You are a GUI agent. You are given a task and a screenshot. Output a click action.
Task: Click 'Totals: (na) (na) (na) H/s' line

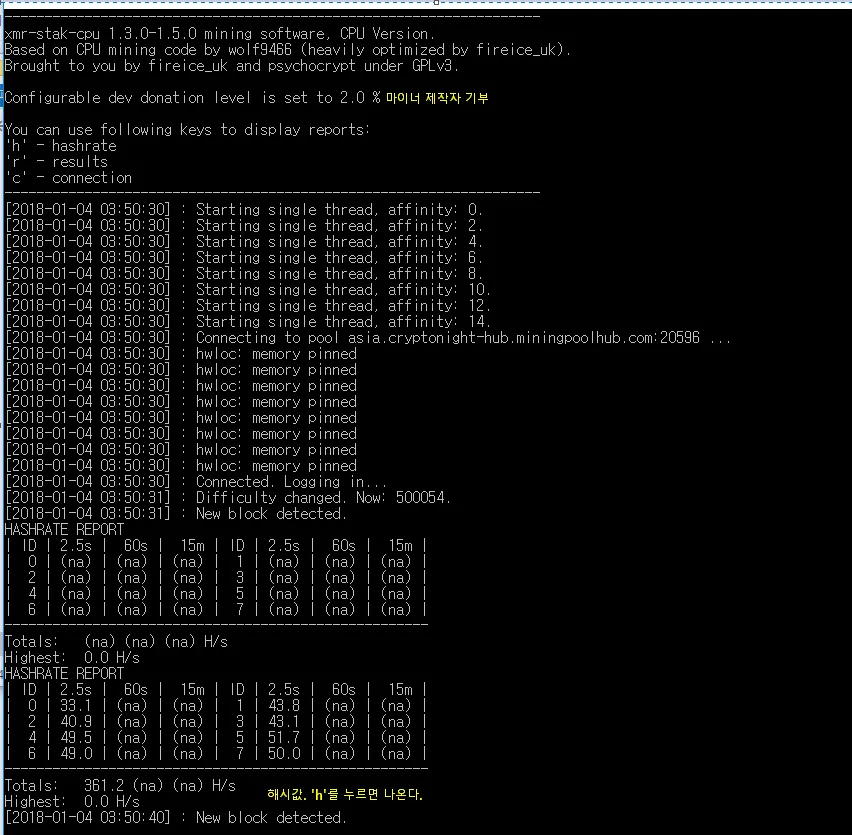tap(116, 642)
